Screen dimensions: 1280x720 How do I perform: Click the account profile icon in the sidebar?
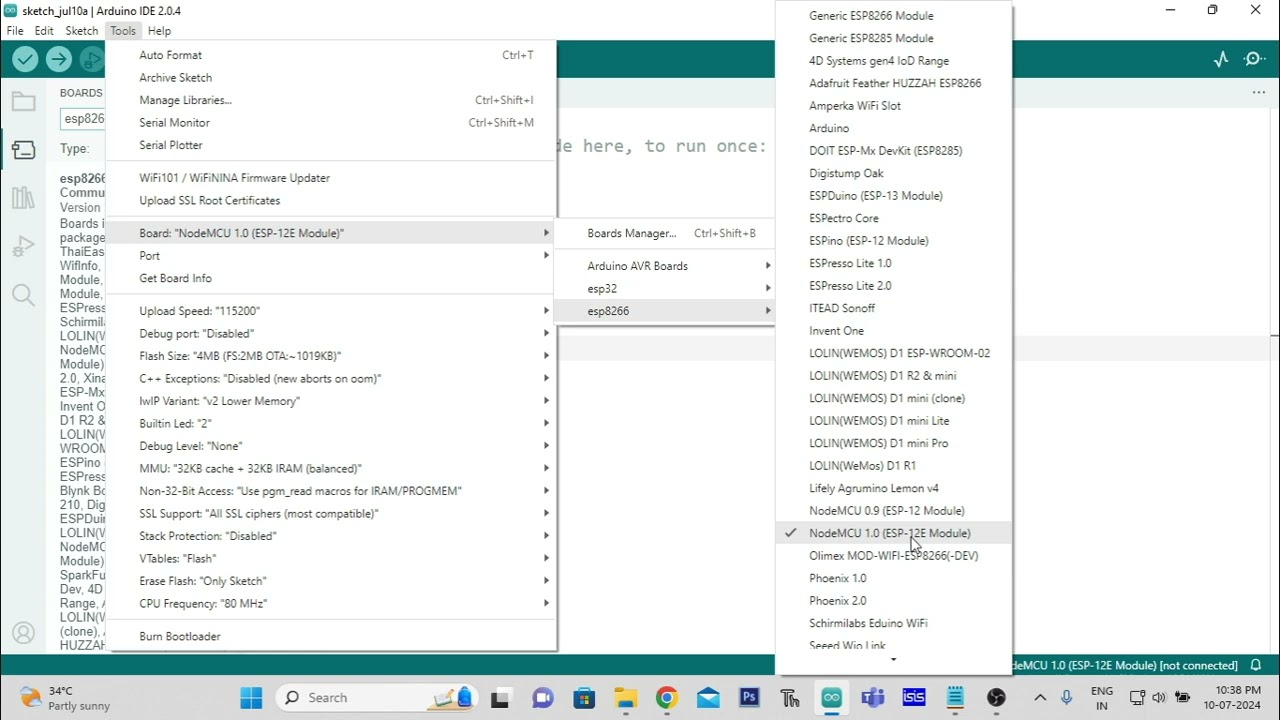(x=23, y=633)
